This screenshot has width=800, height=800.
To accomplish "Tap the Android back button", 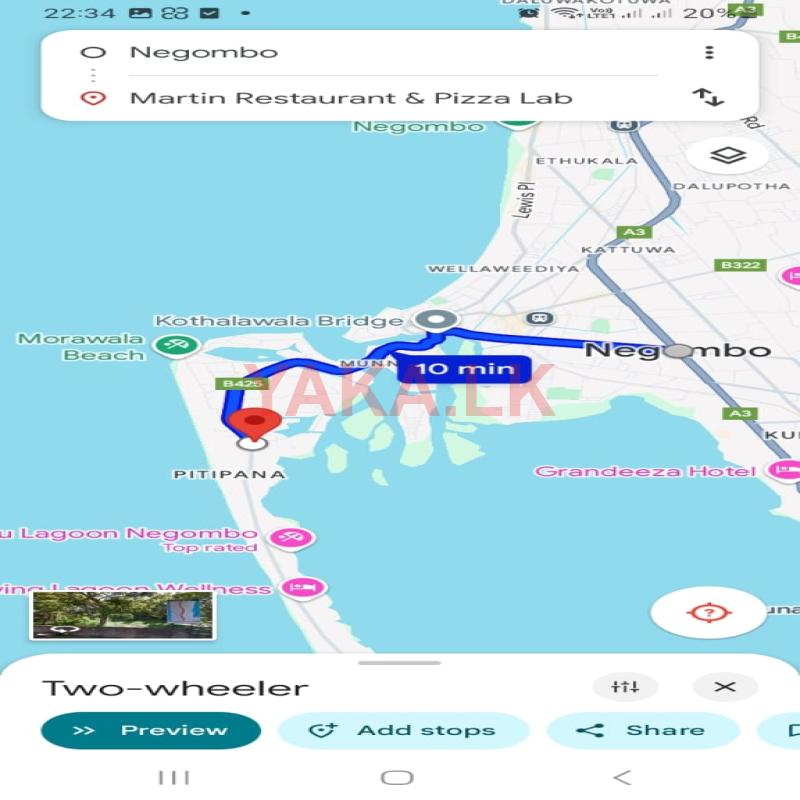I will coord(622,778).
